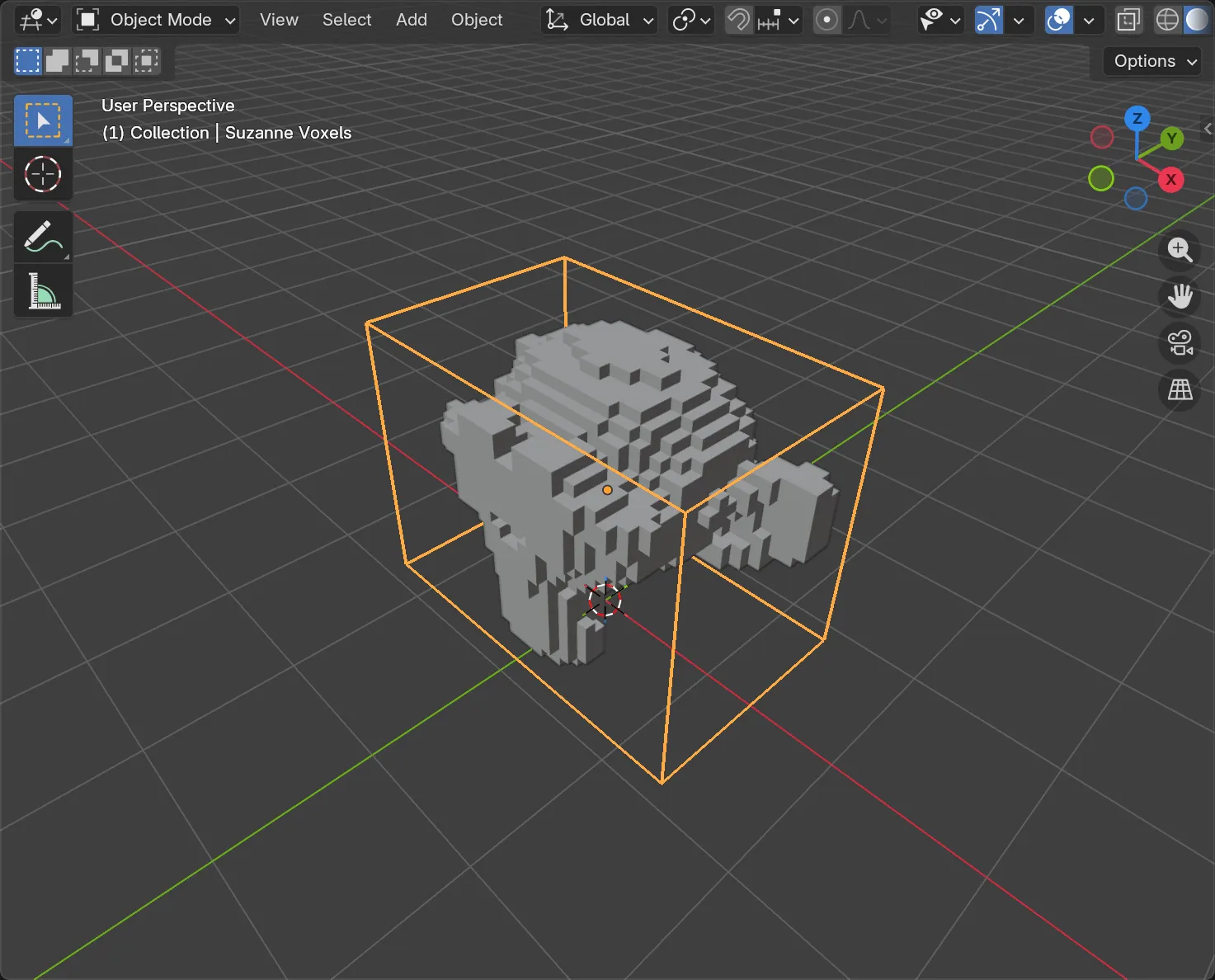Choose Intersect selection mode icon

point(146,61)
